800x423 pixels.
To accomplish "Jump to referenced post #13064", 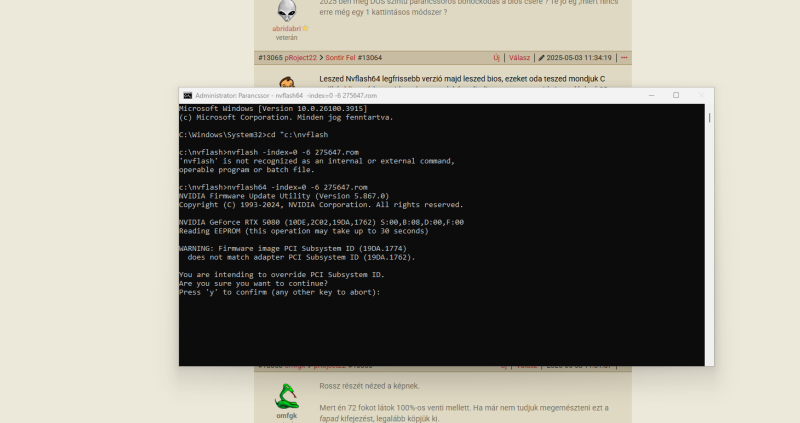I will (370, 58).
